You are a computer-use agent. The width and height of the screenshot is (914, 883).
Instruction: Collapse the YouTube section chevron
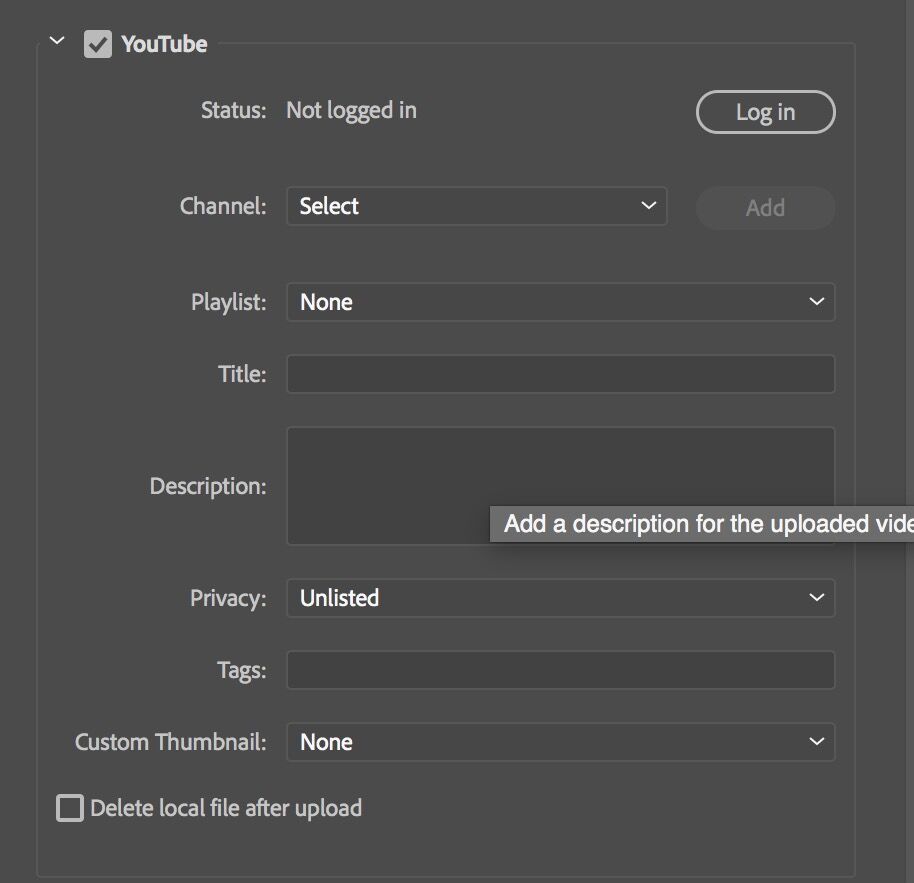click(x=57, y=41)
